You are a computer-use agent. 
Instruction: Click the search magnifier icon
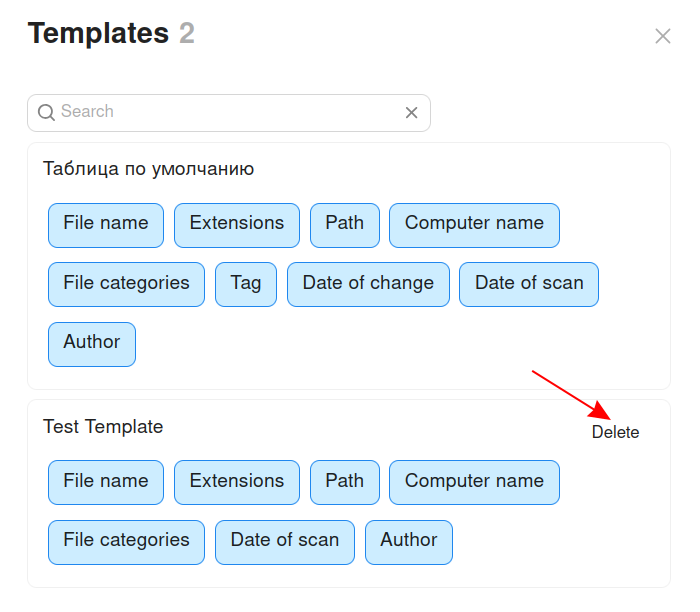click(x=46, y=113)
